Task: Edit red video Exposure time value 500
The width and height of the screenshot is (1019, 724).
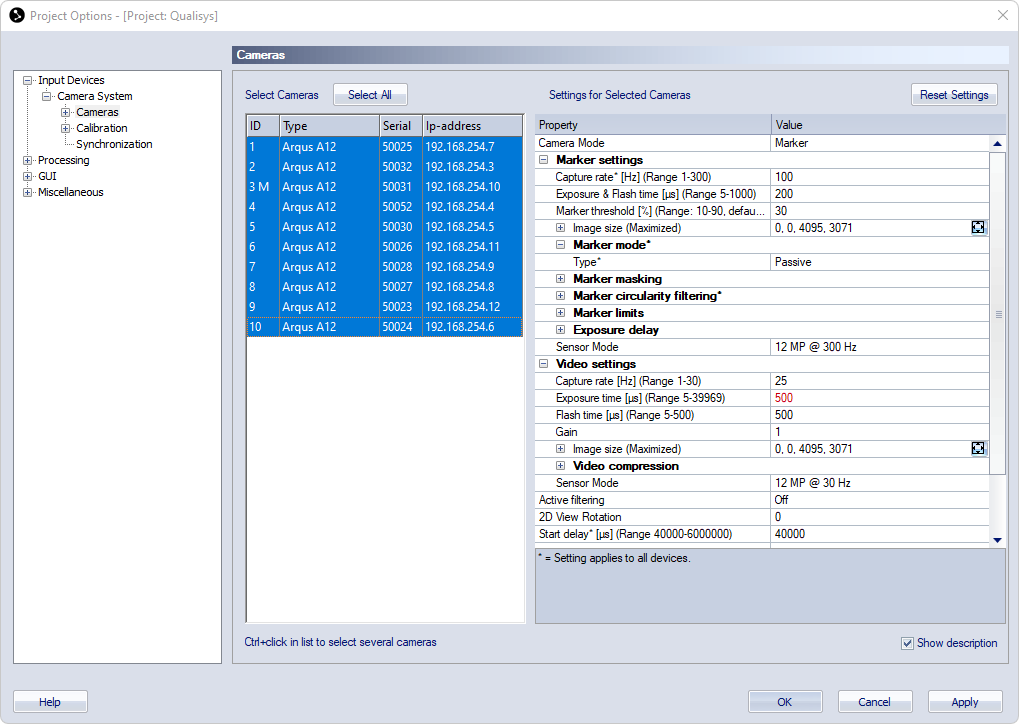Action: coord(880,398)
